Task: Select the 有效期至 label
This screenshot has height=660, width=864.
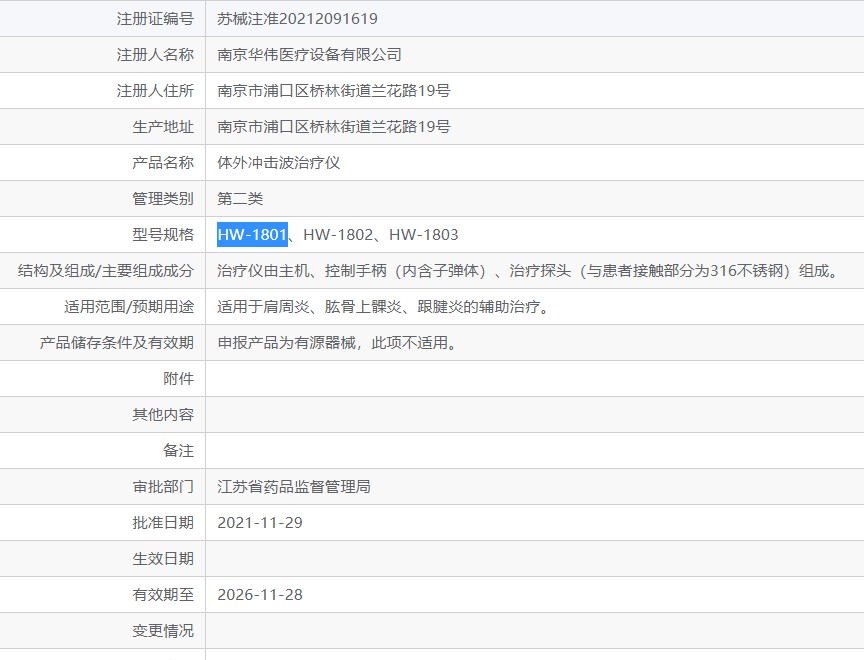Action: [x=163, y=594]
